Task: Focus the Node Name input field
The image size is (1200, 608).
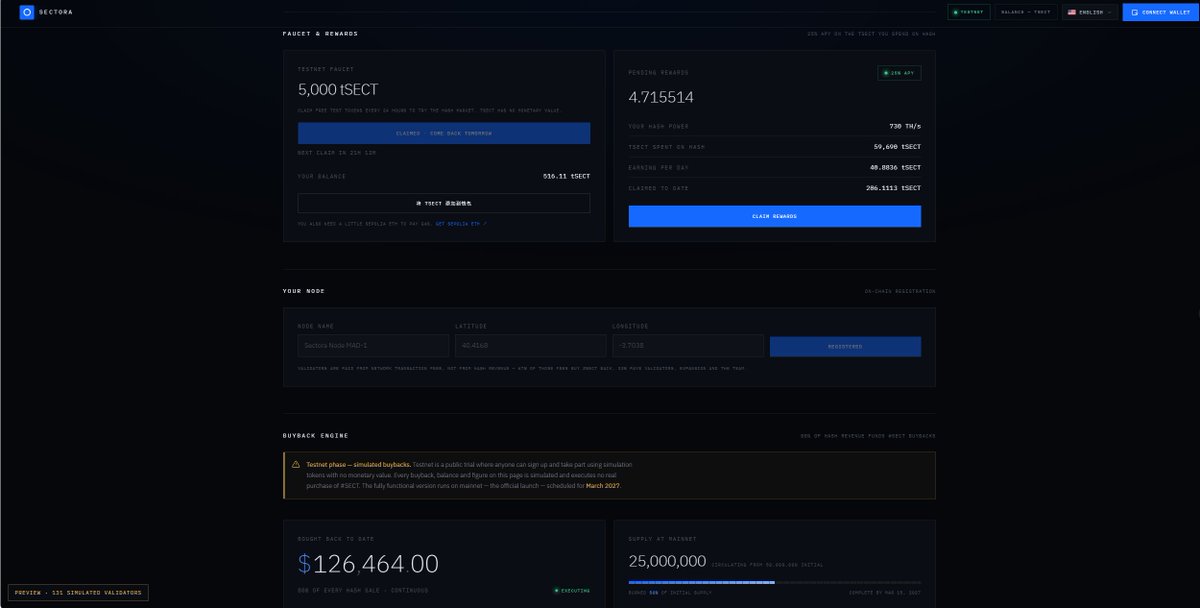Action: click(373, 346)
